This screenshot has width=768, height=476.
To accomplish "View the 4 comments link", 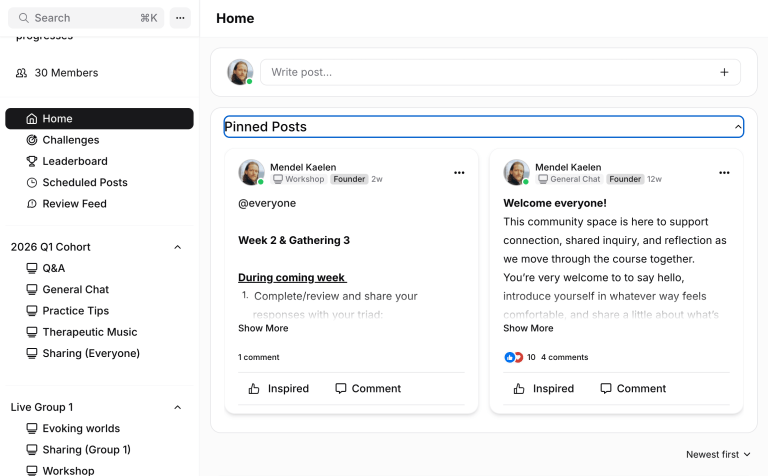I will (x=564, y=357).
